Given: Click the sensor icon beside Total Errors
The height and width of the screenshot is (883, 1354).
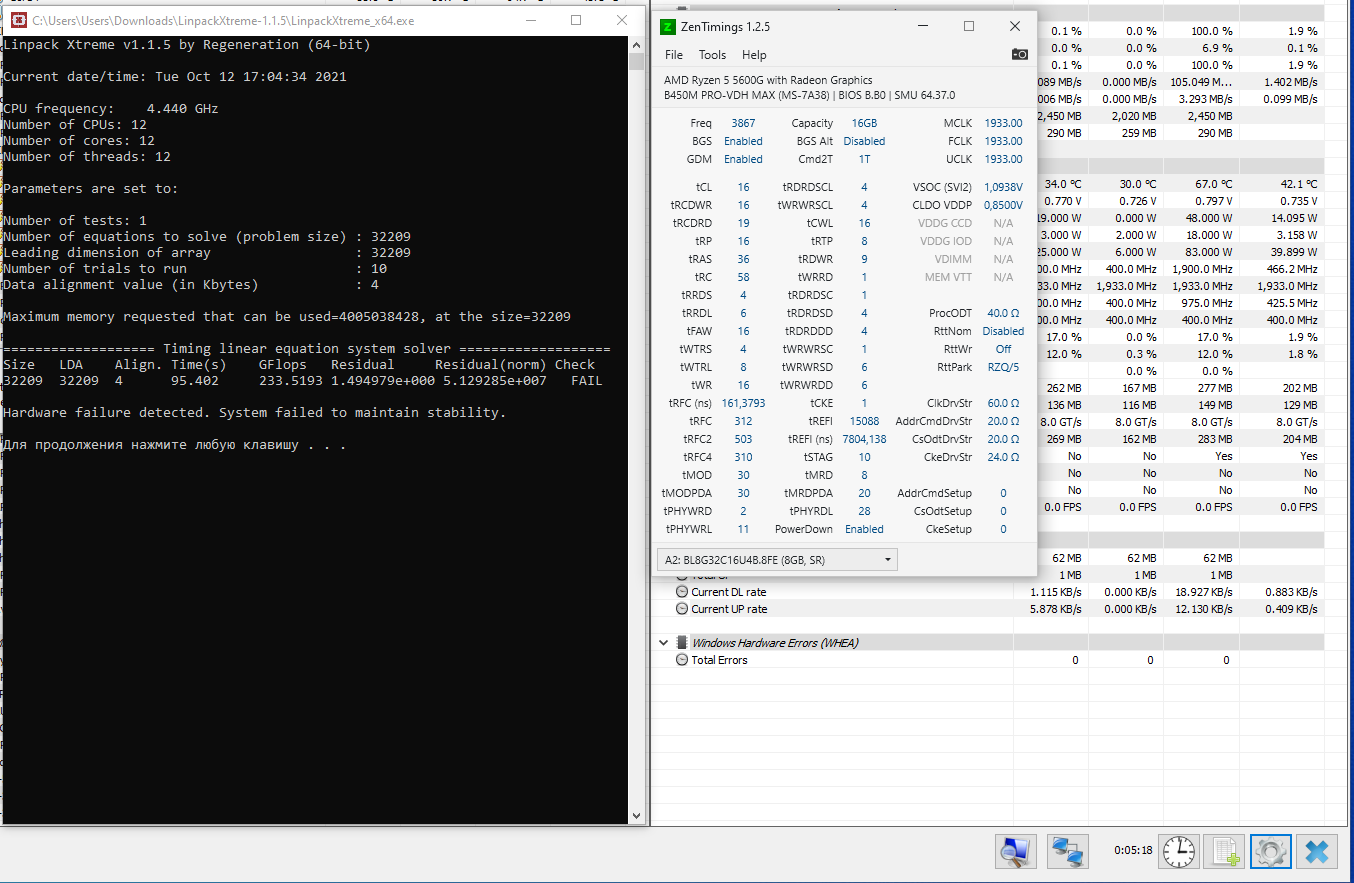Looking at the screenshot, I should 682,660.
